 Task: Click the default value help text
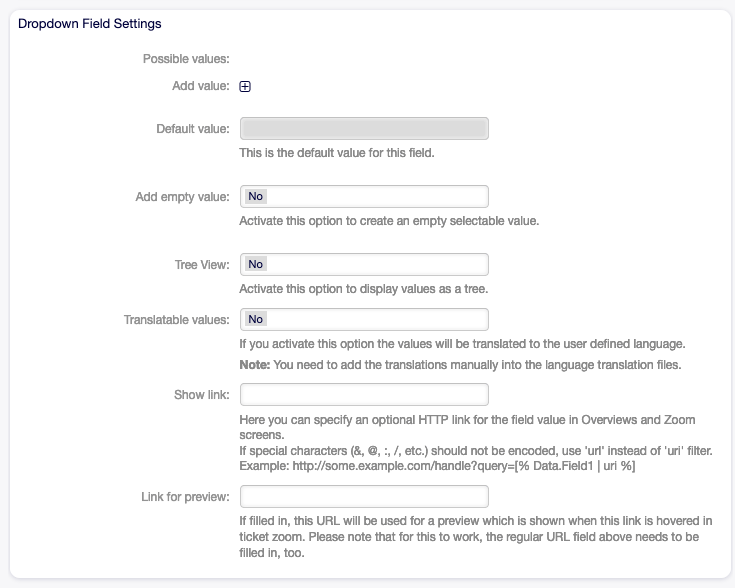(x=337, y=154)
